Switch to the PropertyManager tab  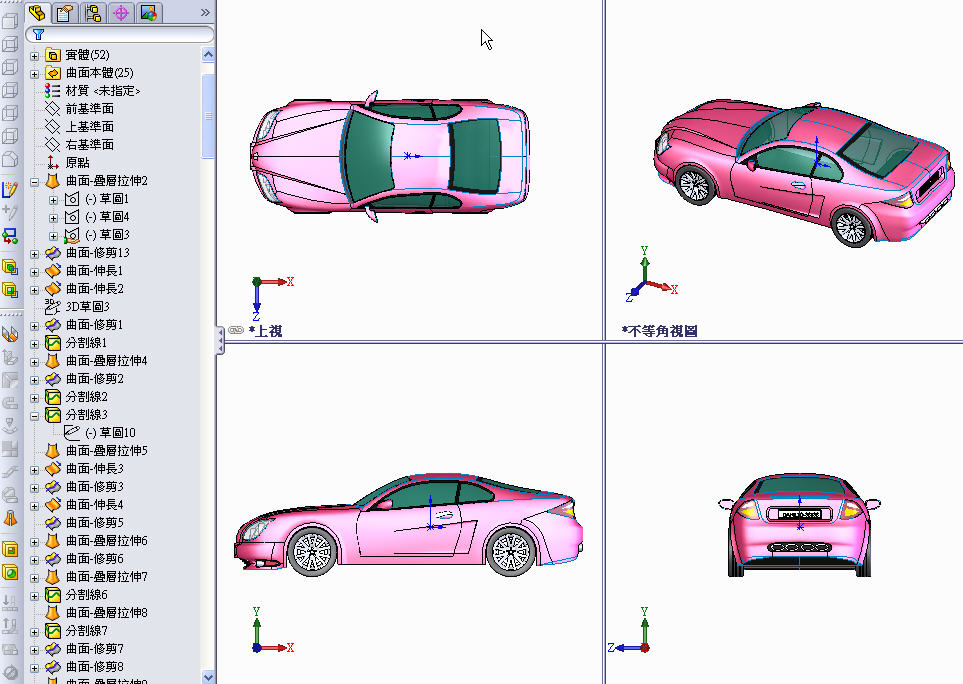tap(65, 13)
